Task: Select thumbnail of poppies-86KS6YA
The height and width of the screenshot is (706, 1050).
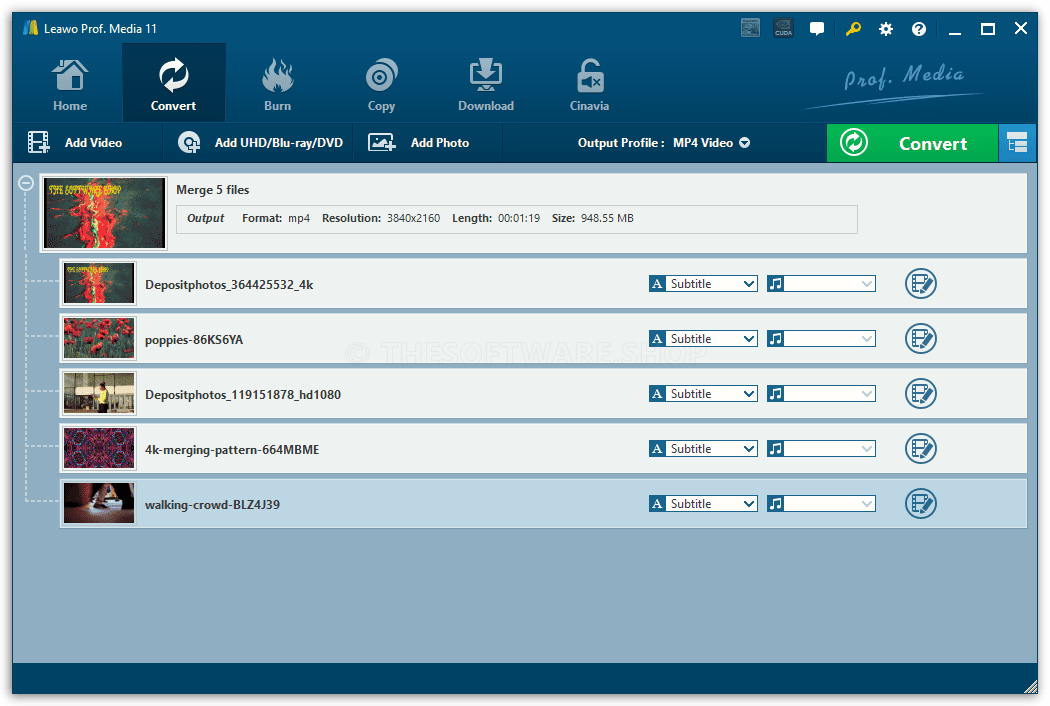Action: tap(99, 338)
